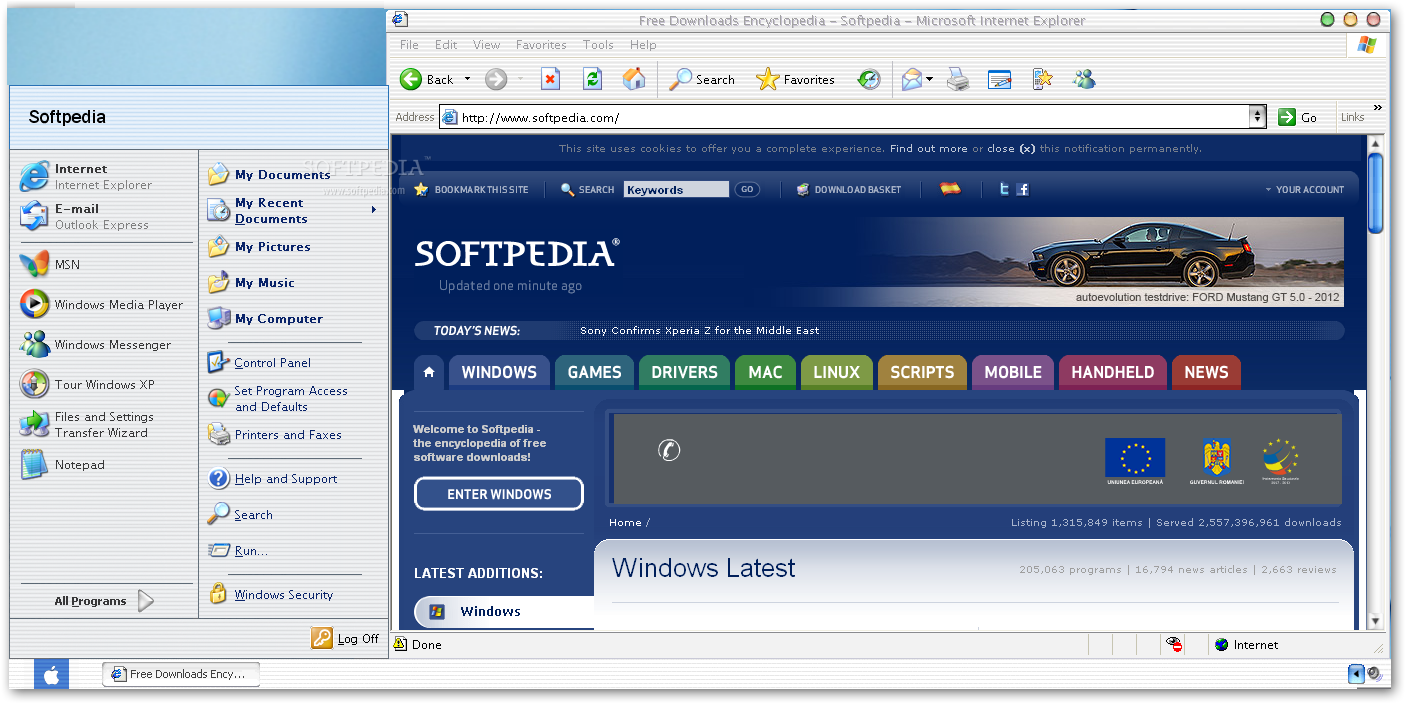The height and width of the screenshot is (704, 1406).
Task: Click the Mail envelope icon in toolbar
Action: (911, 79)
